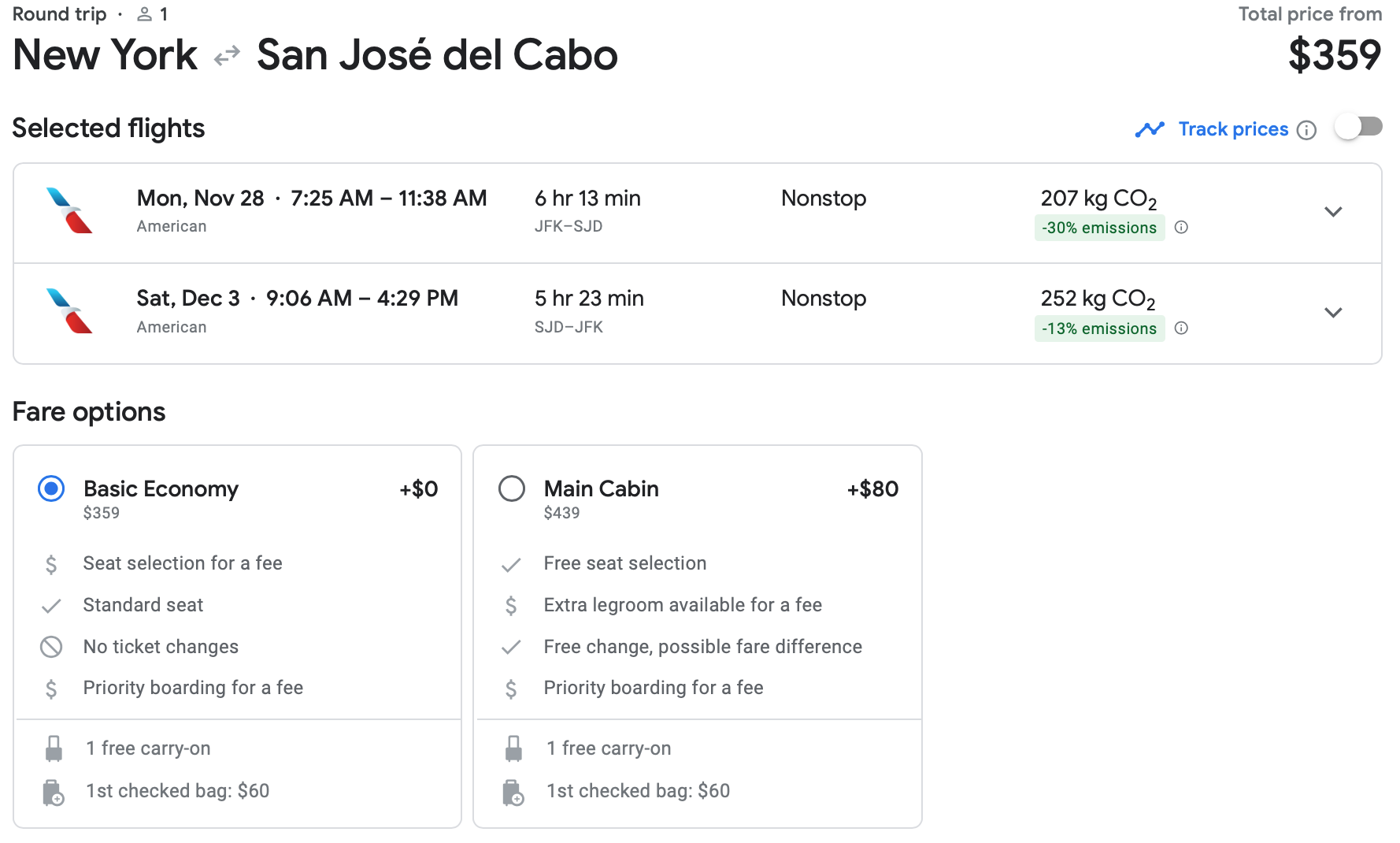Click the -30% emissions badge
The image size is (1400, 843).
point(1099,228)
